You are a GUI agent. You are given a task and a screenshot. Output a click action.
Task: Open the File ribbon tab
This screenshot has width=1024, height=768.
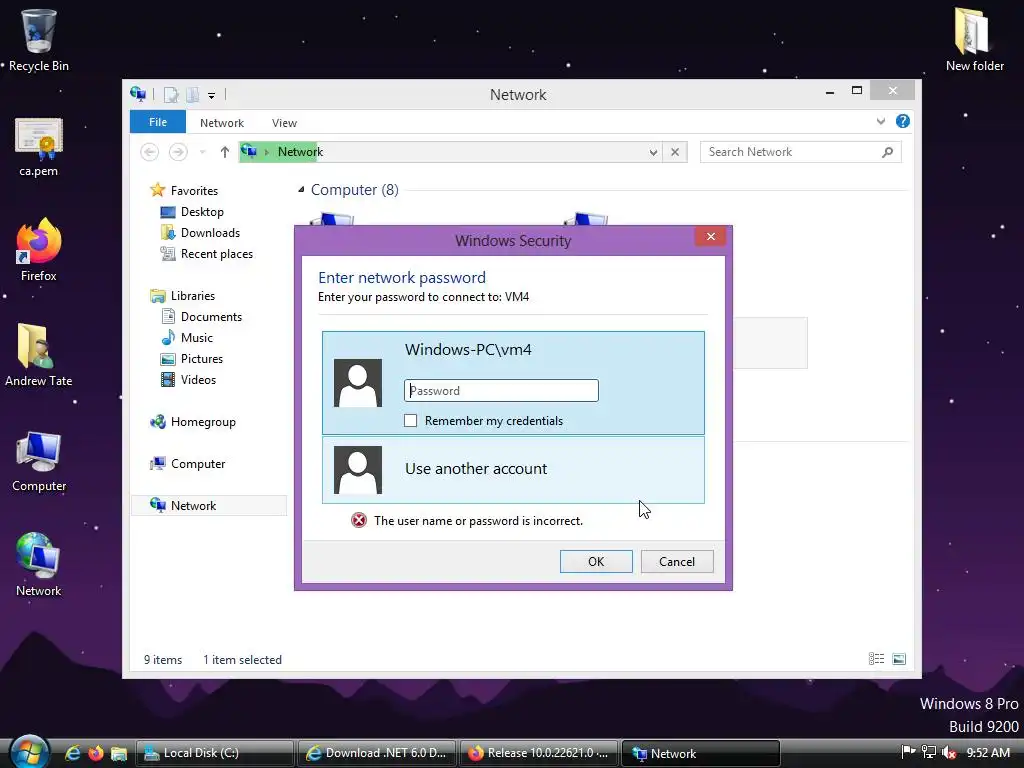(x=157, y=122)
